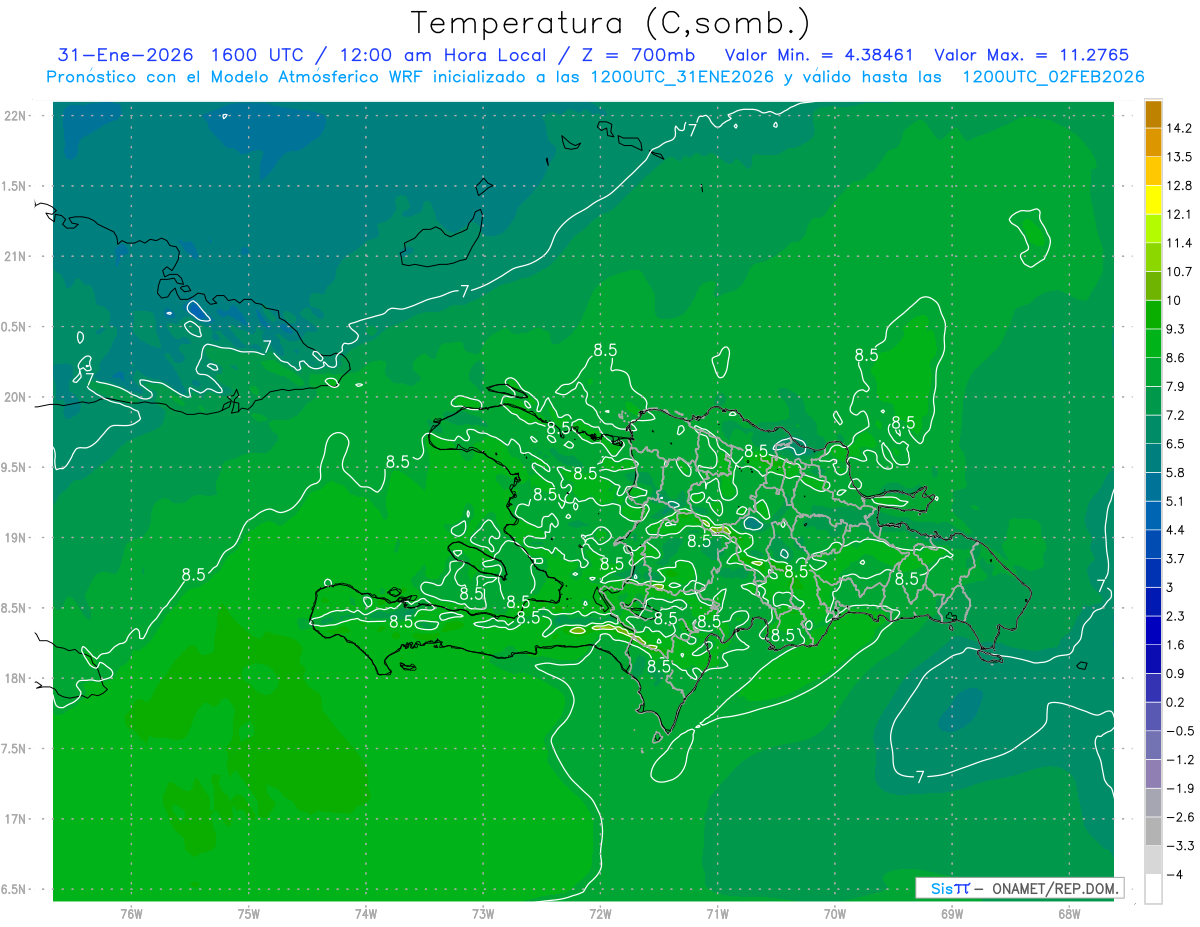Click the 'Temperatura (C,somb.)' chart title
The width and height of the screenshot is (1200, 927).
611,23
